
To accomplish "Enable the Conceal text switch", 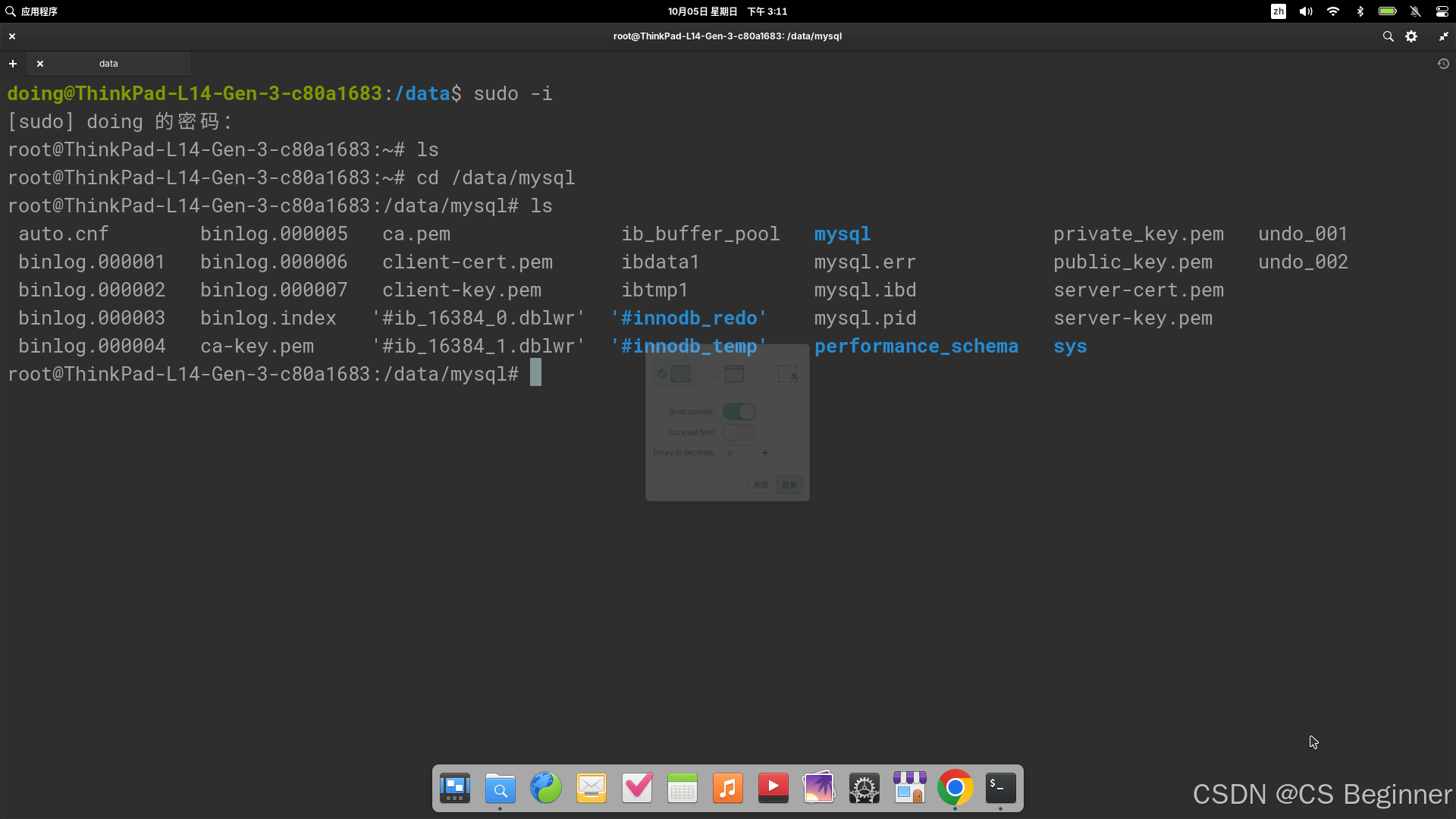I will pyautogui.click(x=739, y=432).
